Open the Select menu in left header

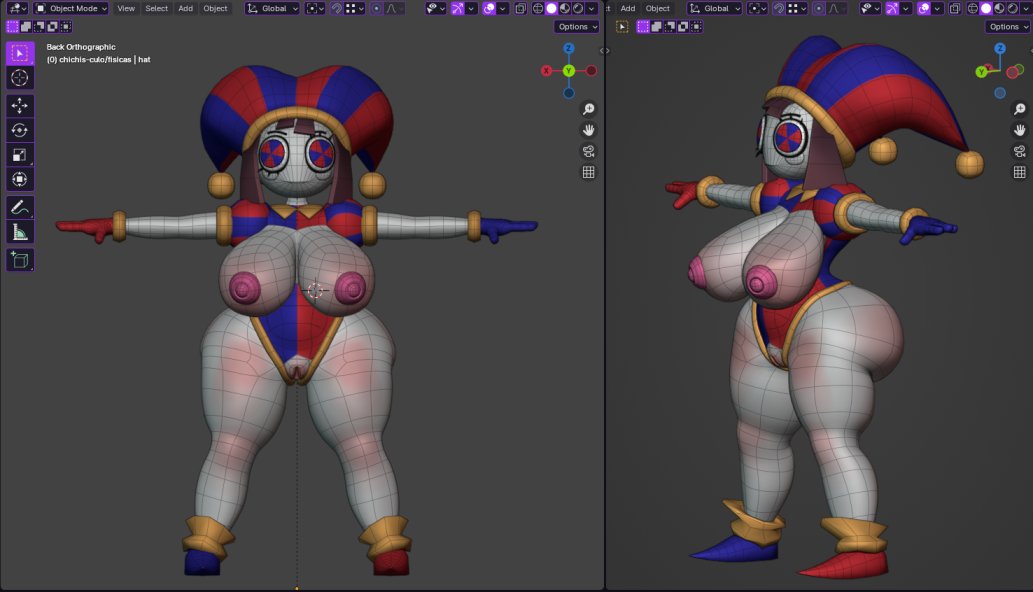(157, 8)
